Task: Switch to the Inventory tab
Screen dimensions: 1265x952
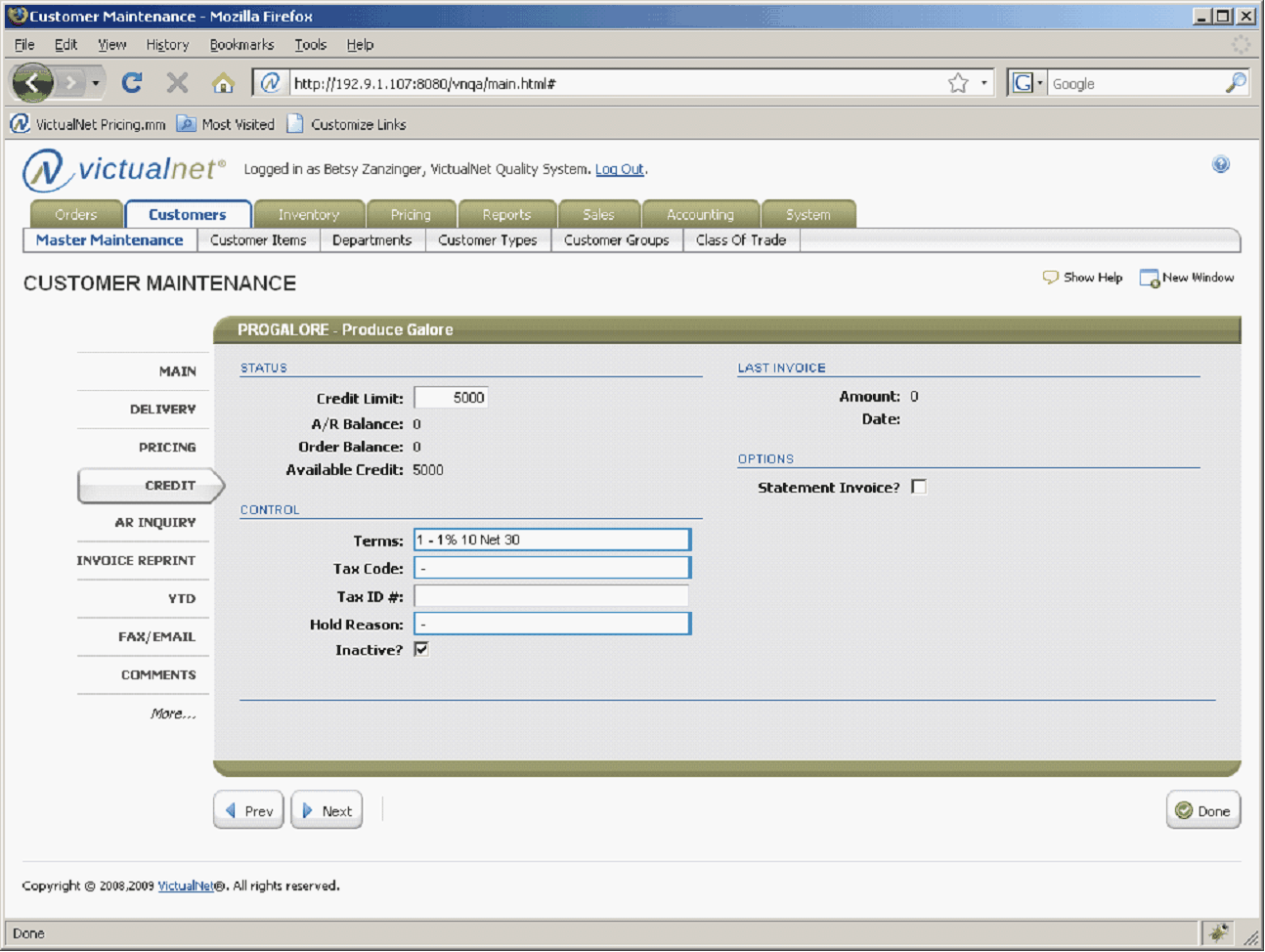Action: coord(309,214)
